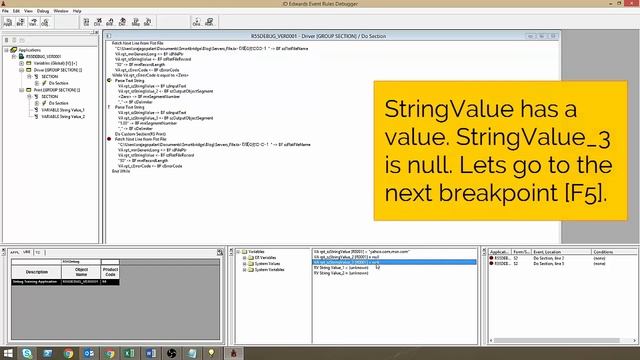Collapse the Applications tree root

coord(7,50)
